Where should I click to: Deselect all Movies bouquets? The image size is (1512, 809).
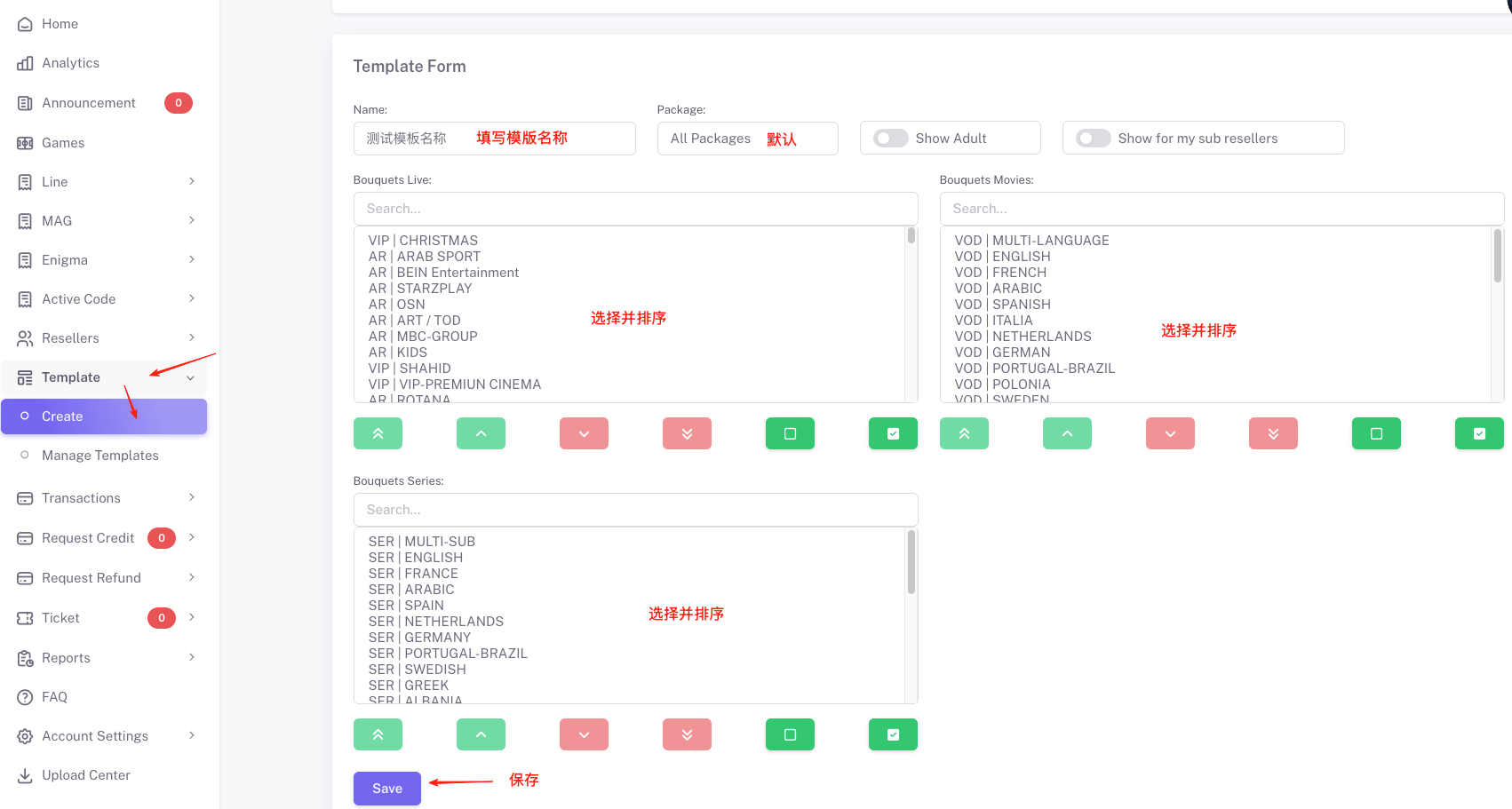(x=1376, y=433)
